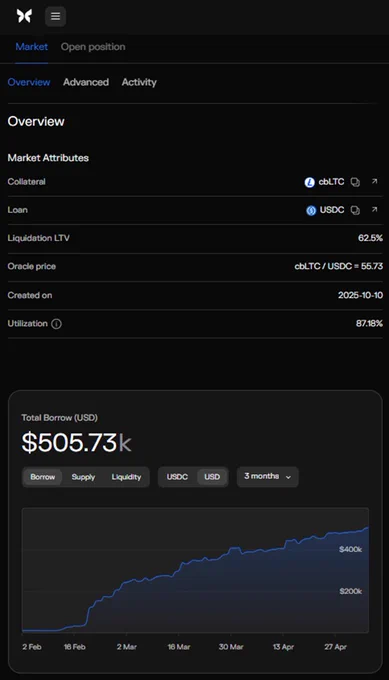This screenshot has width=389, height=680.
Task: Click the 27 Apr date label
Action: 335,647
